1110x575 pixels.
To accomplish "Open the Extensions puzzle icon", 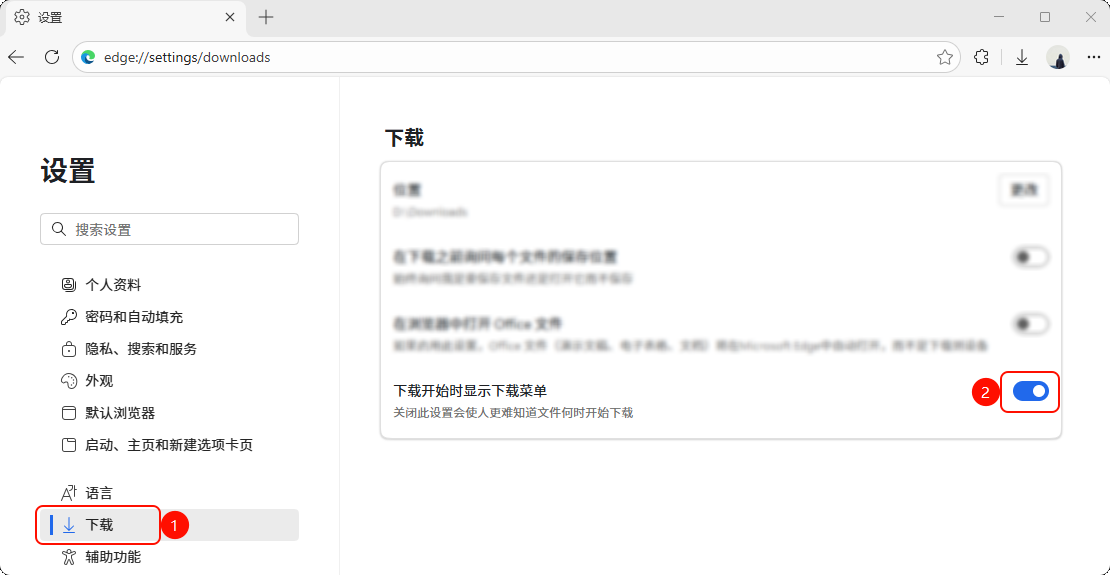I will [x=982, y=58].
